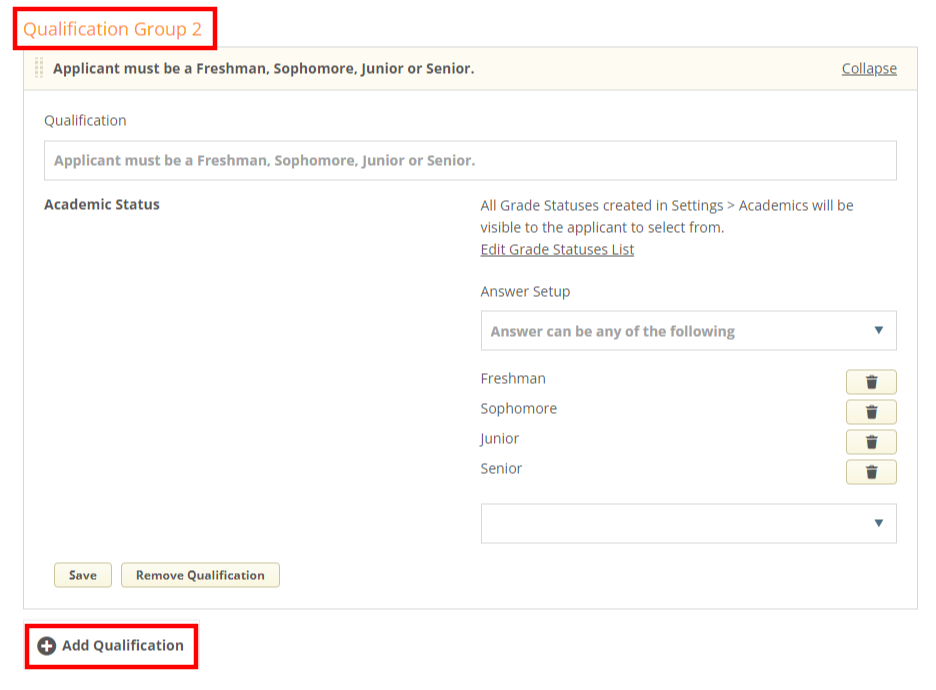Click the plus icon for Add Qualification
The image size is (936, 690).
[x=47, y=646]
